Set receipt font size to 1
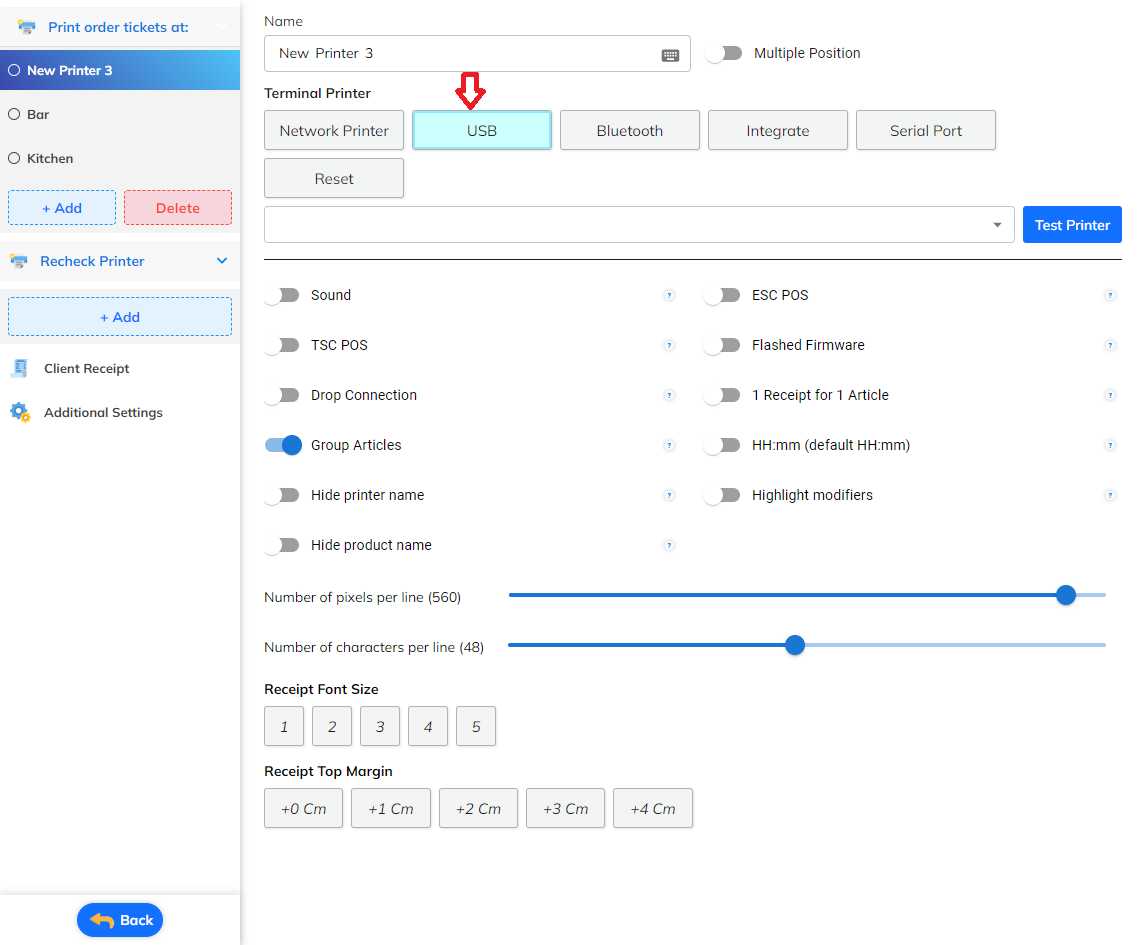 [284, 726]
